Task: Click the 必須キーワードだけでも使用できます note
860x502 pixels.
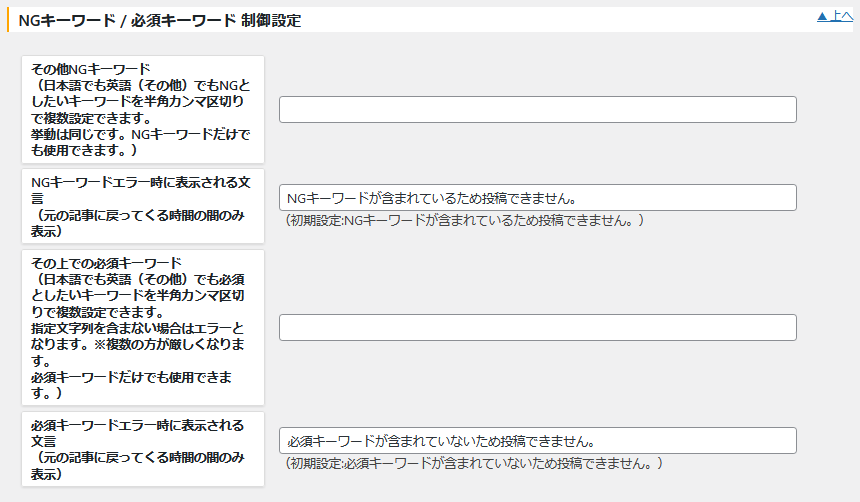Action: click(x=132, y=377)
